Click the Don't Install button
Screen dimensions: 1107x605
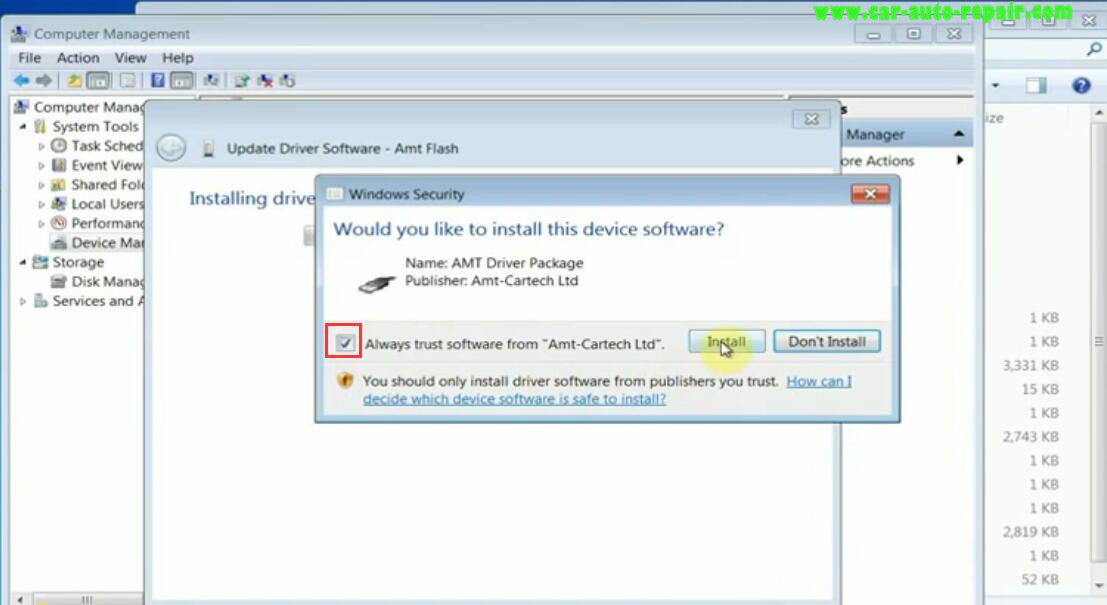[x=827, y=342]
